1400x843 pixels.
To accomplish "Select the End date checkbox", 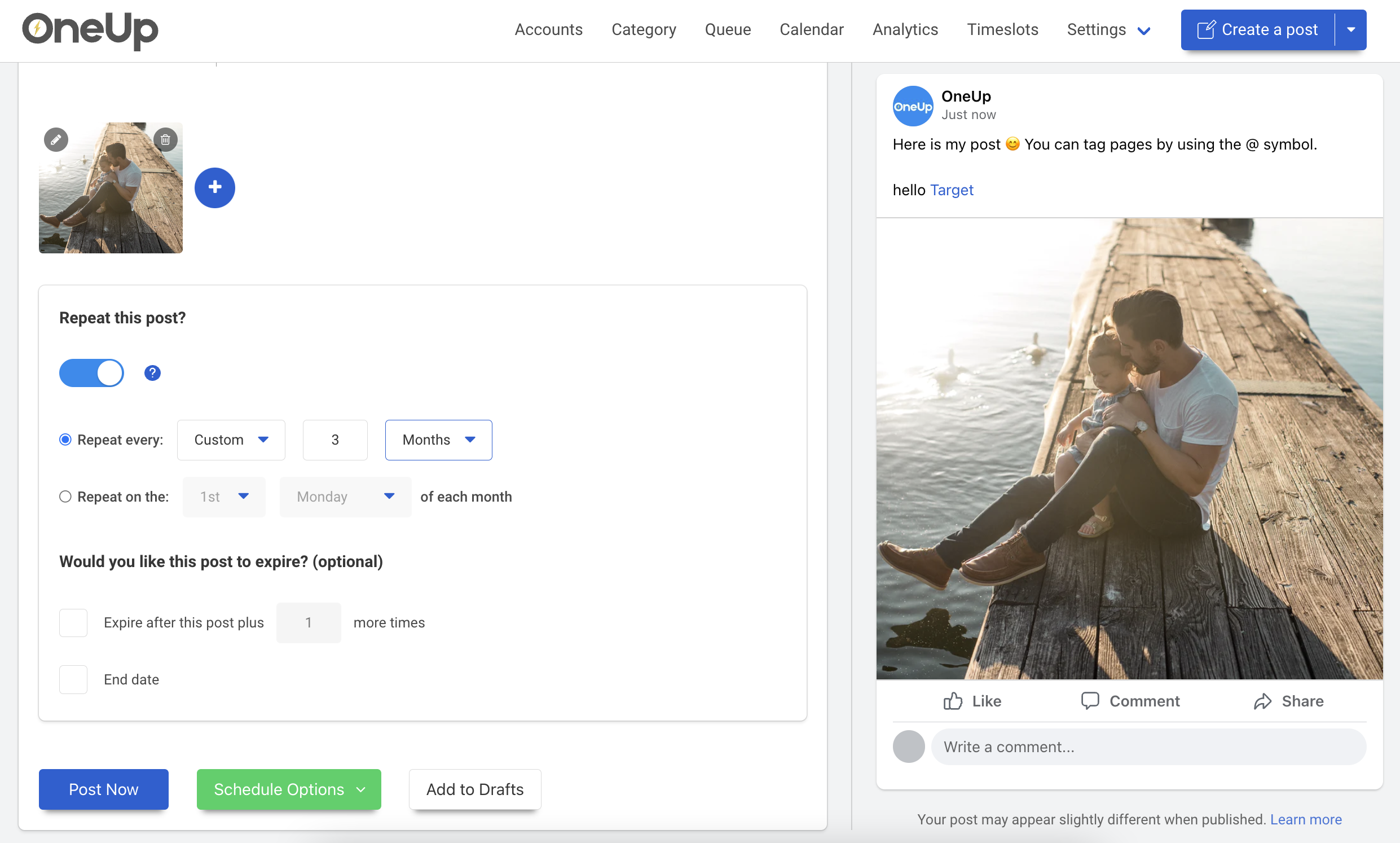I will [73, 680].
